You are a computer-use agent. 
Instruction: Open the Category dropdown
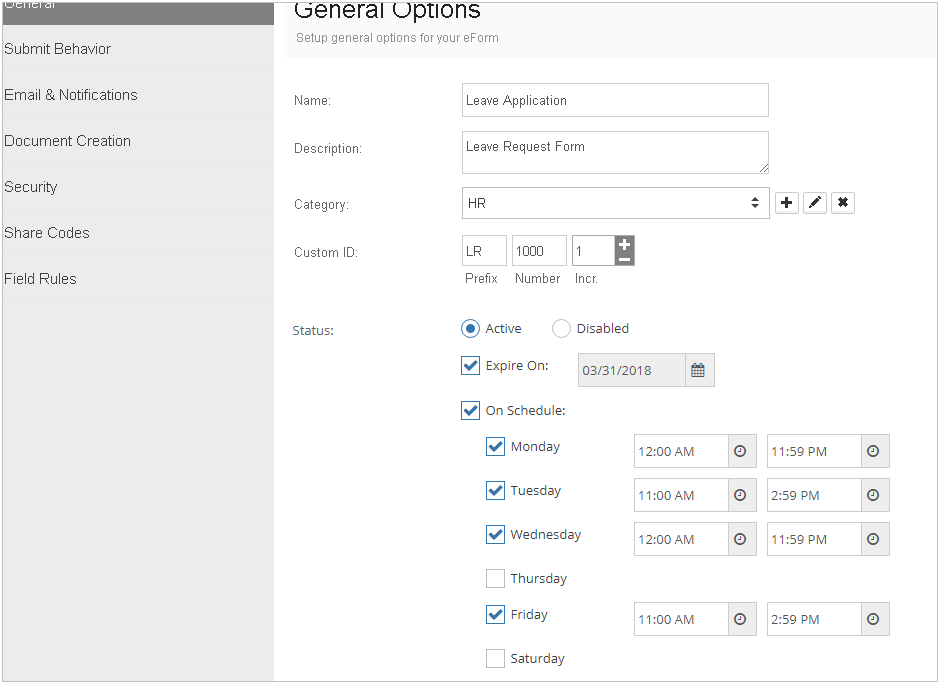[615, 203]
